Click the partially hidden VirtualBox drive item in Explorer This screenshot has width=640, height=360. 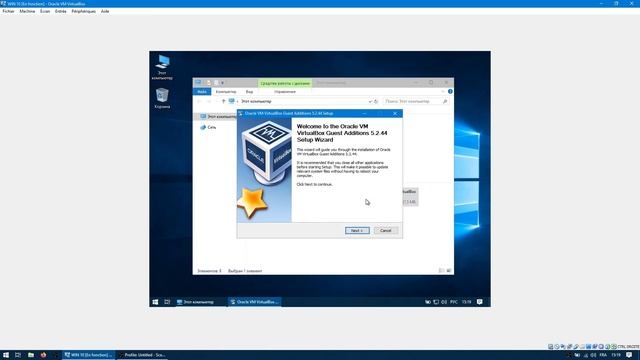tap(410, 197)
